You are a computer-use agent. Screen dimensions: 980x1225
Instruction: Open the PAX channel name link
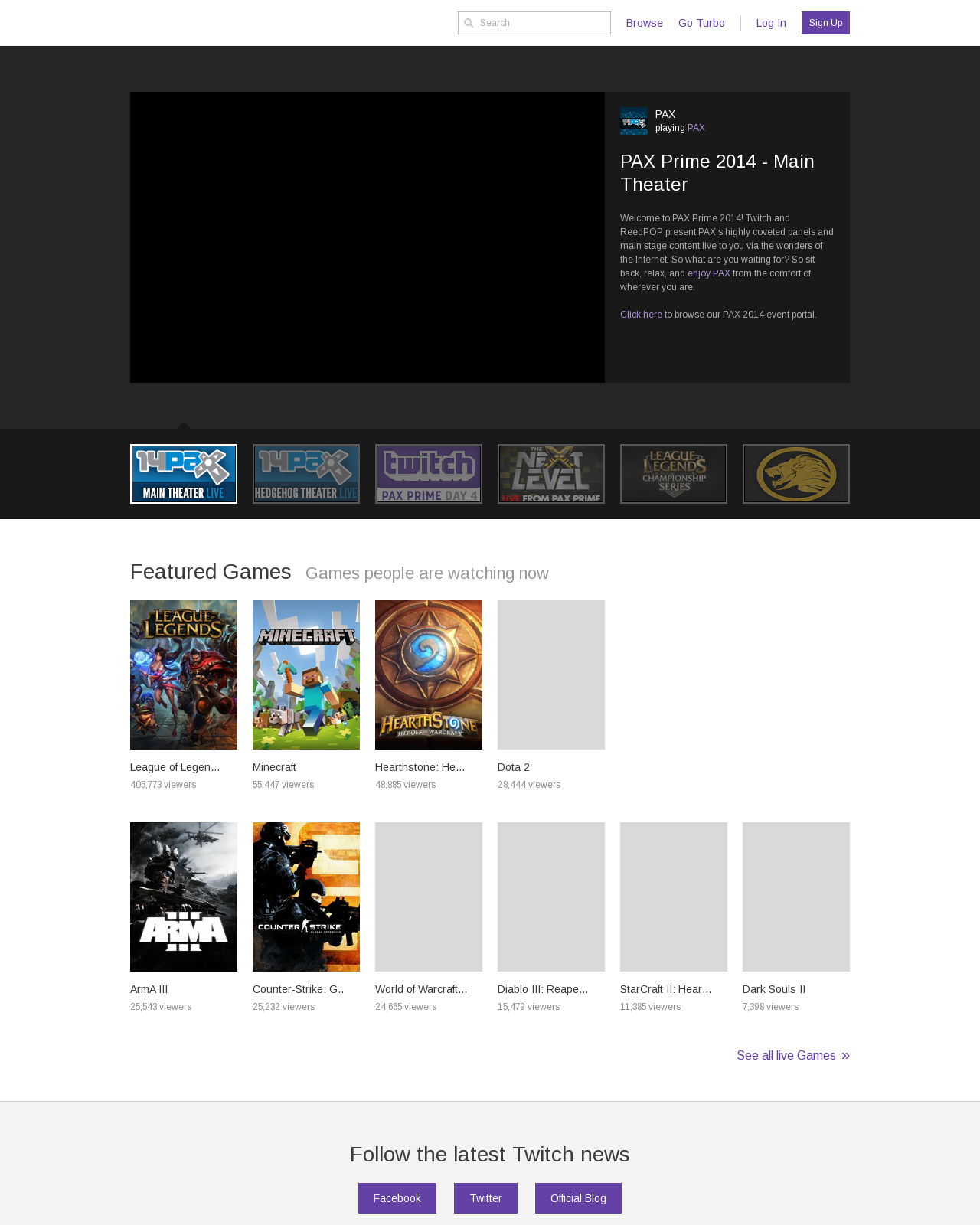[665, 114]
